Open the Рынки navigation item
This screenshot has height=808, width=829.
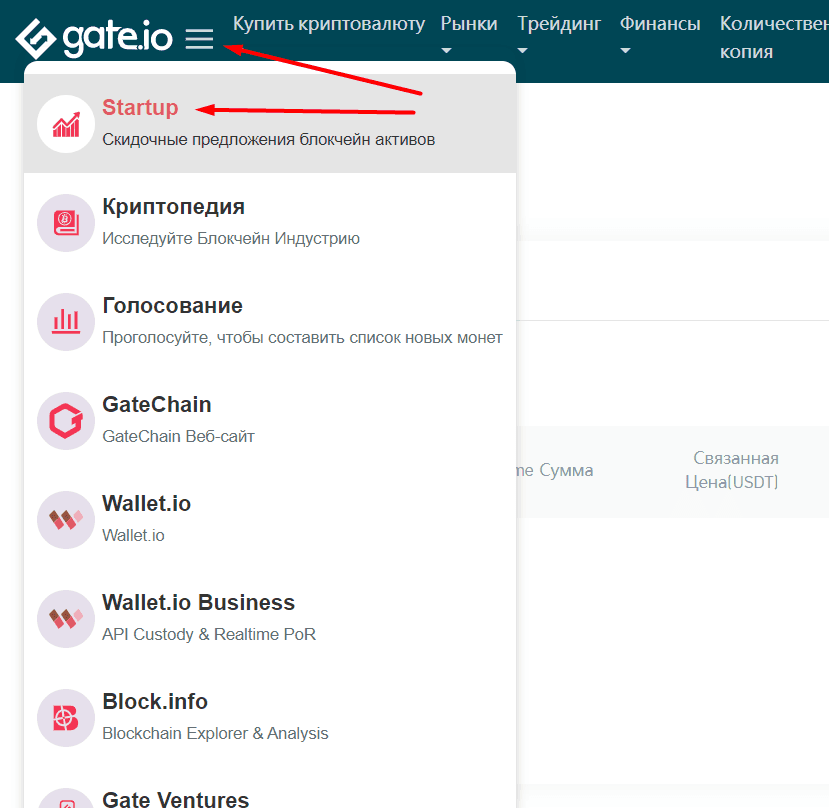469,24
